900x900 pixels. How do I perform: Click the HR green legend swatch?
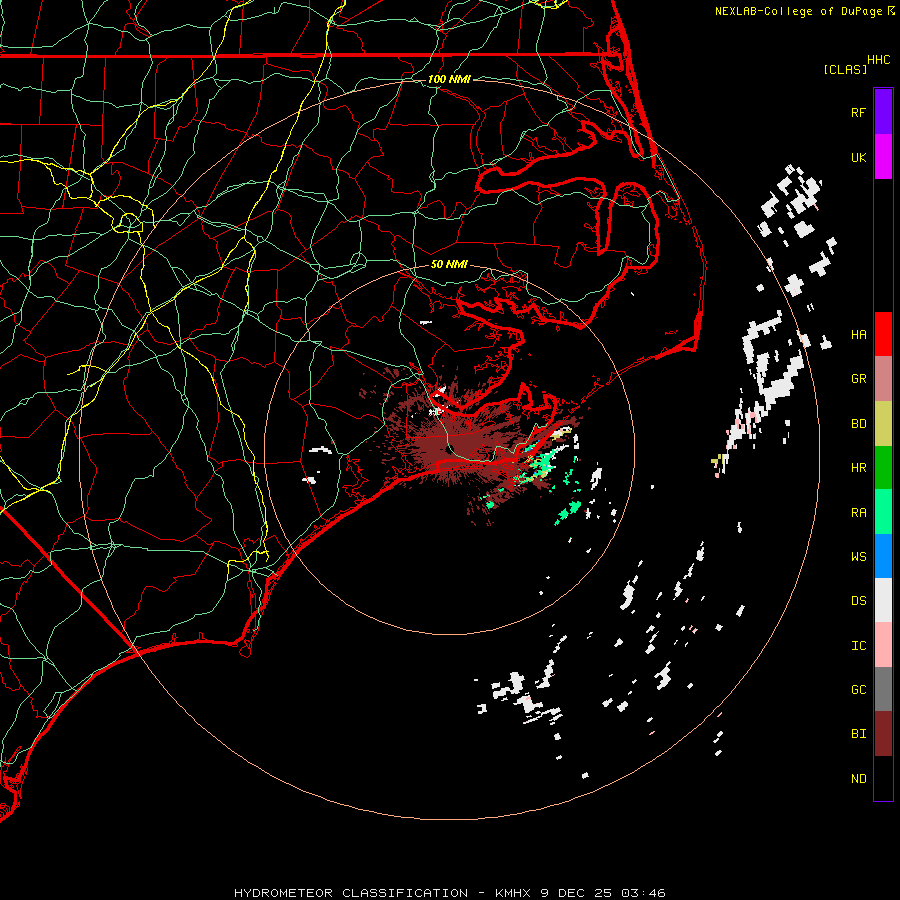pyautogui.click(x=883, y=468)
